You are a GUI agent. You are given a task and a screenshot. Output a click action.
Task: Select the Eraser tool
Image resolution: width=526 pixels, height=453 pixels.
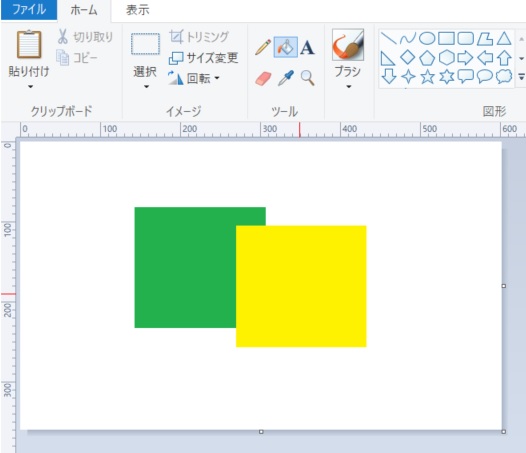coord(263,79)
